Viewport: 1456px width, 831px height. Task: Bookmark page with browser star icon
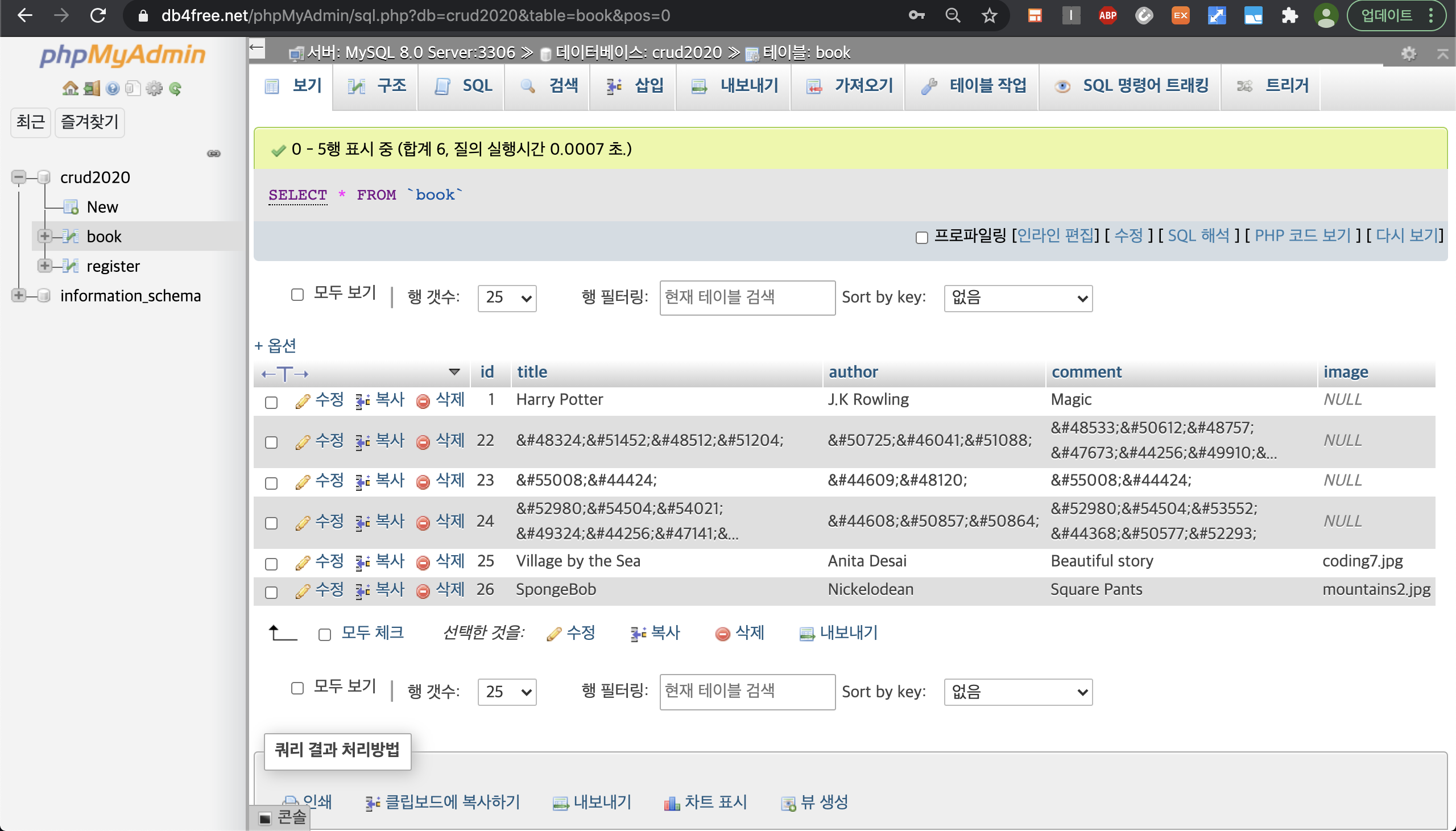[x=989, y=15]
